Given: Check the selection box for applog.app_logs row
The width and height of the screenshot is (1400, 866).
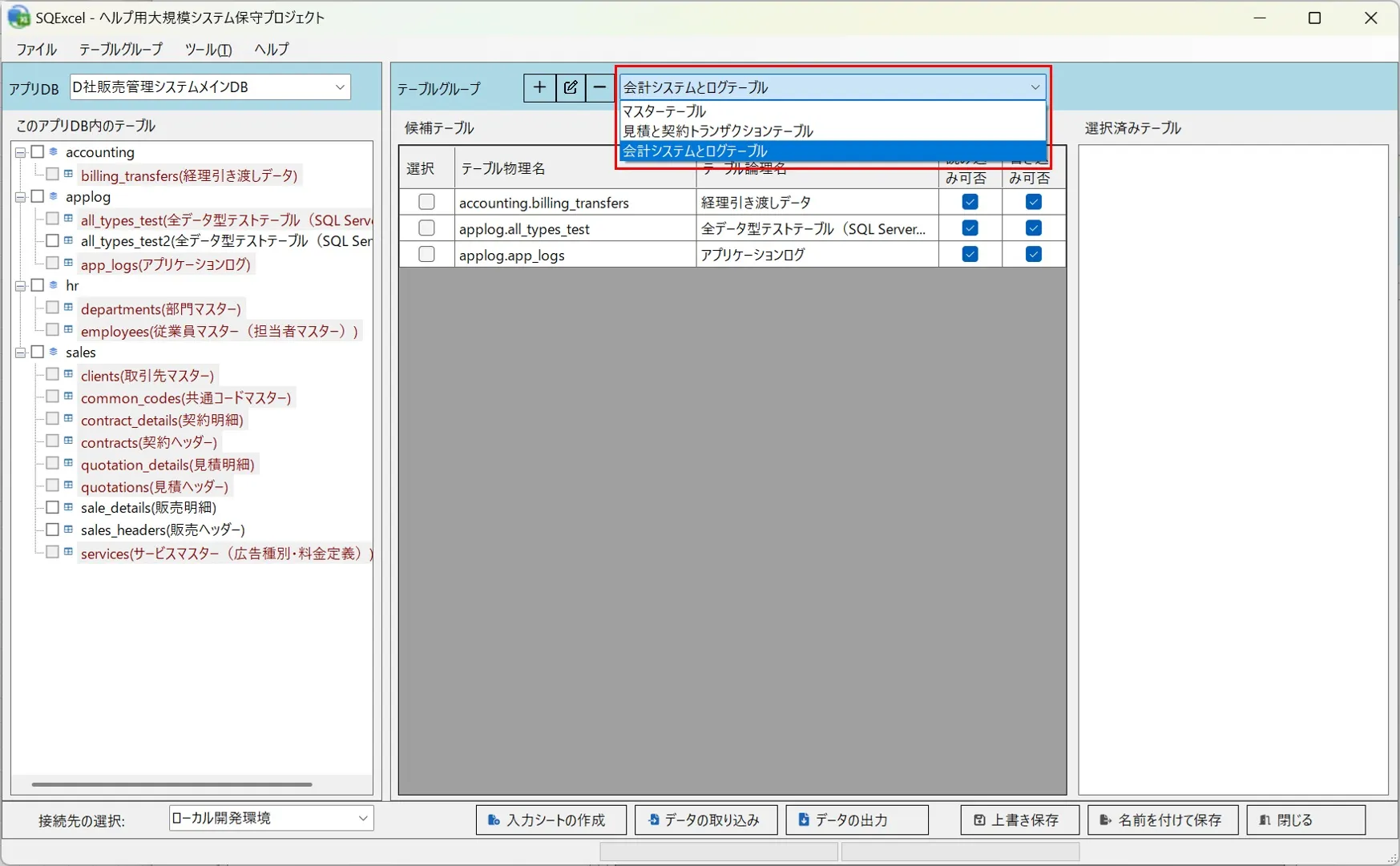Looking at the screenshot, I should 426,254.
